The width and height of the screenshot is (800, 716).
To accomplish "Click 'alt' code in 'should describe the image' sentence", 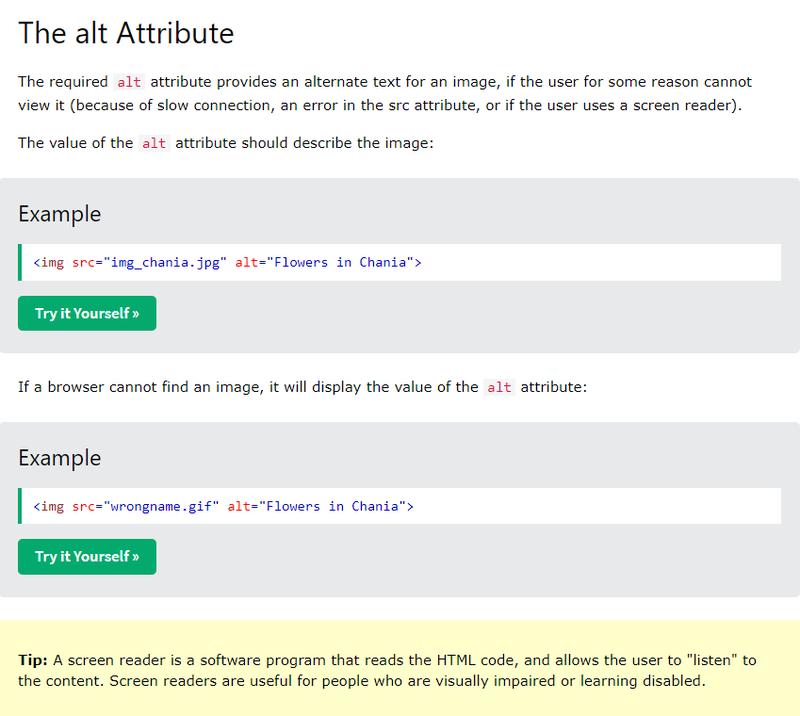I will point(154,143).
